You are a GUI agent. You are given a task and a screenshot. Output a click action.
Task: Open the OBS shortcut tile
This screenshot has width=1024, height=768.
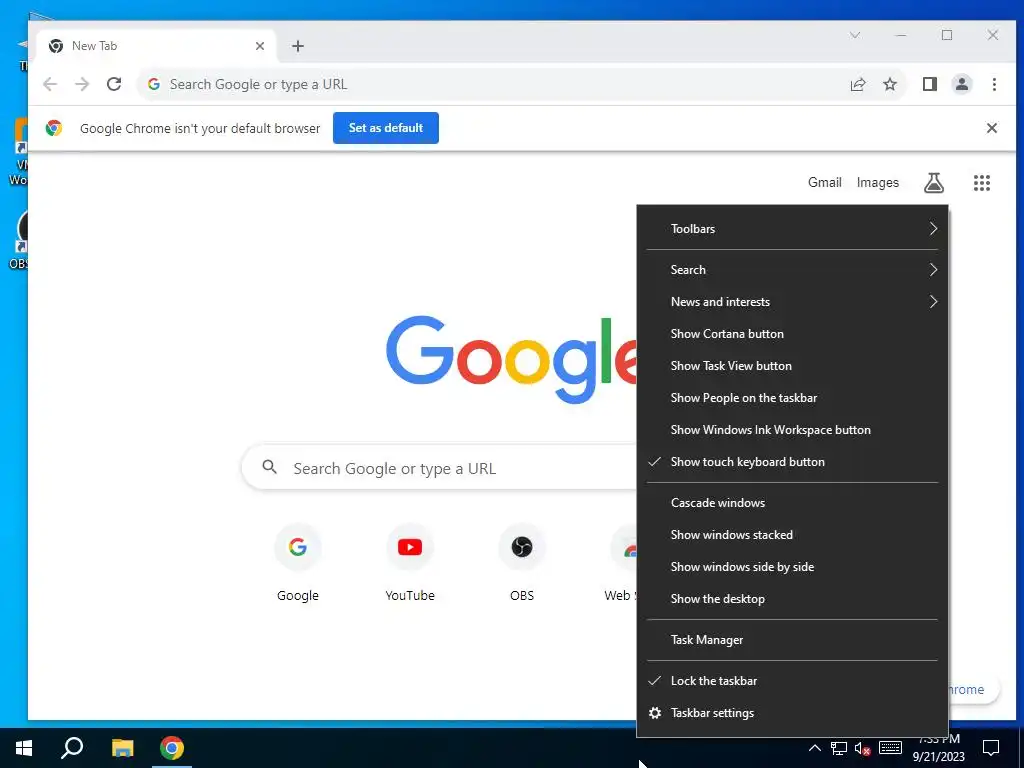tap(522, 564)
